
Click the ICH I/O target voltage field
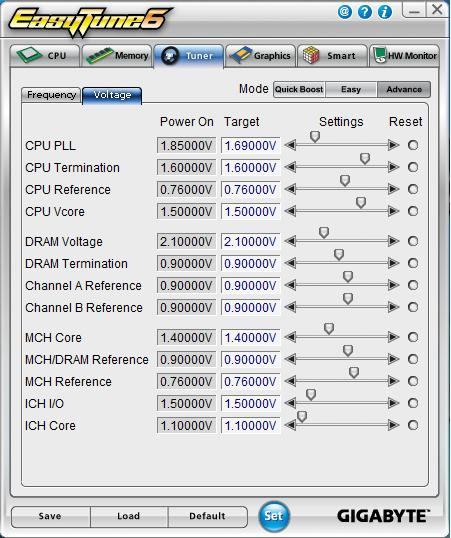(251, 404)
